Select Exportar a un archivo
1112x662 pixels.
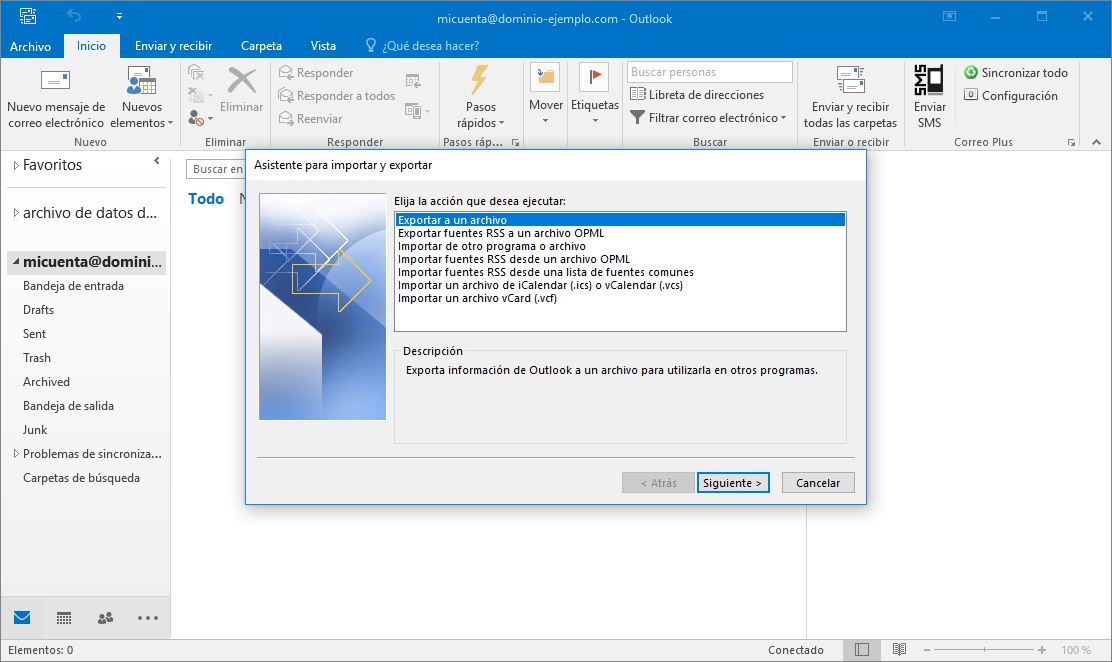[x=621, y=220]
